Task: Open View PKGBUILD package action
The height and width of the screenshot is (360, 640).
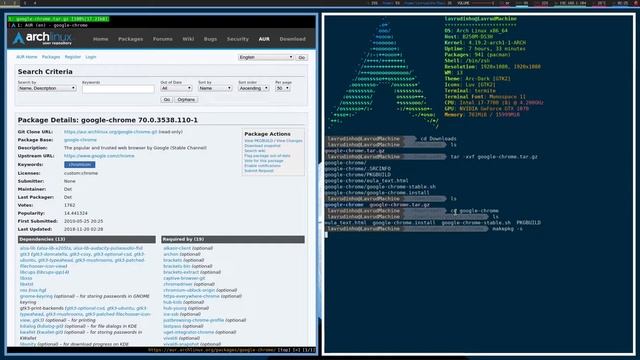Action: pos(258,141)
